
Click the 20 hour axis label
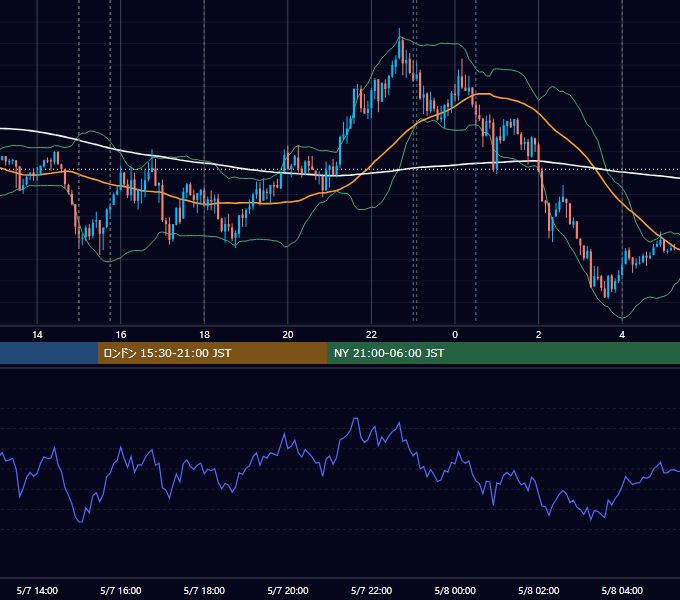[288, 335]
